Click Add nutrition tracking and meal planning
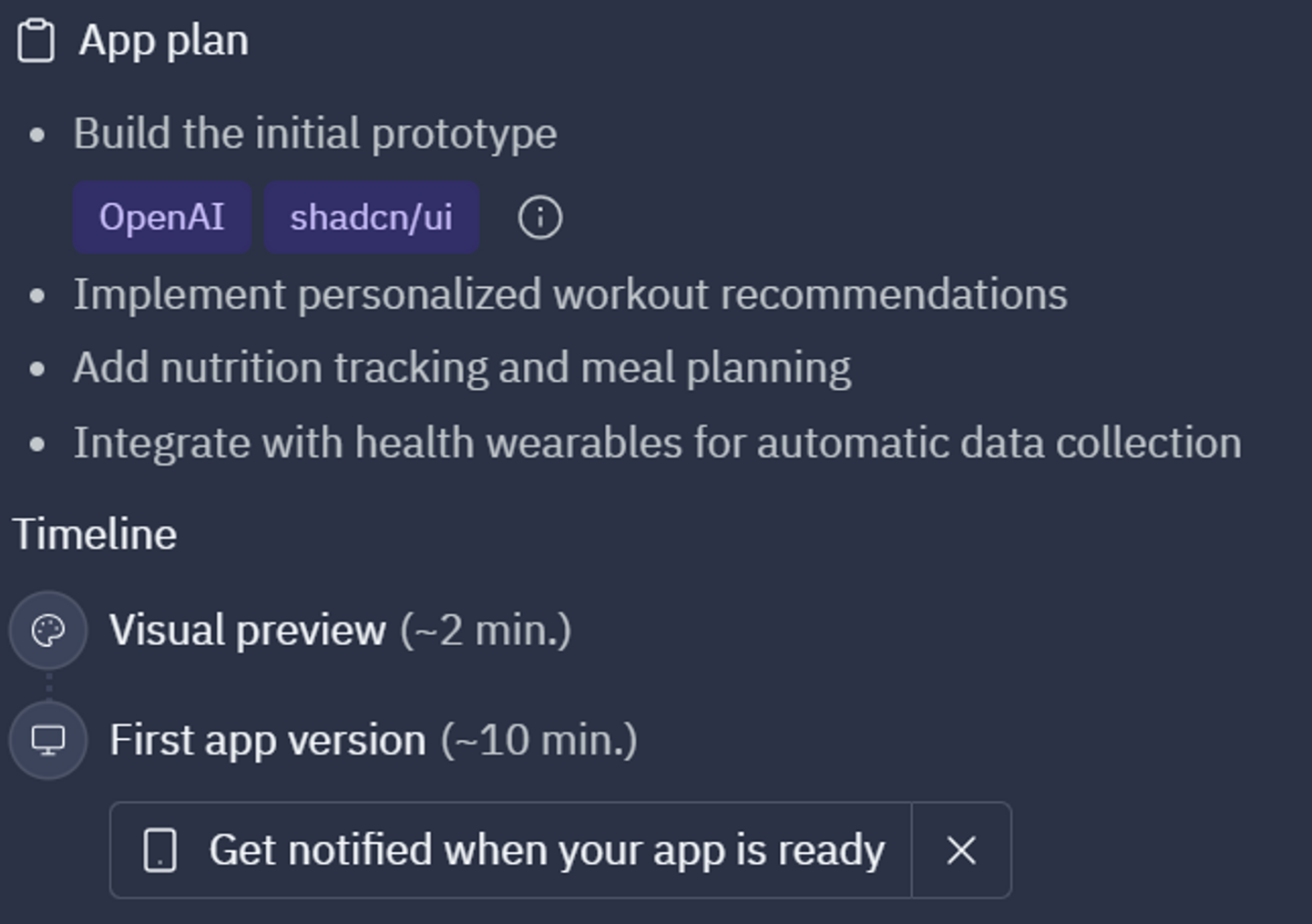This screenshot has width=1312, height=924. click(462, 368)
